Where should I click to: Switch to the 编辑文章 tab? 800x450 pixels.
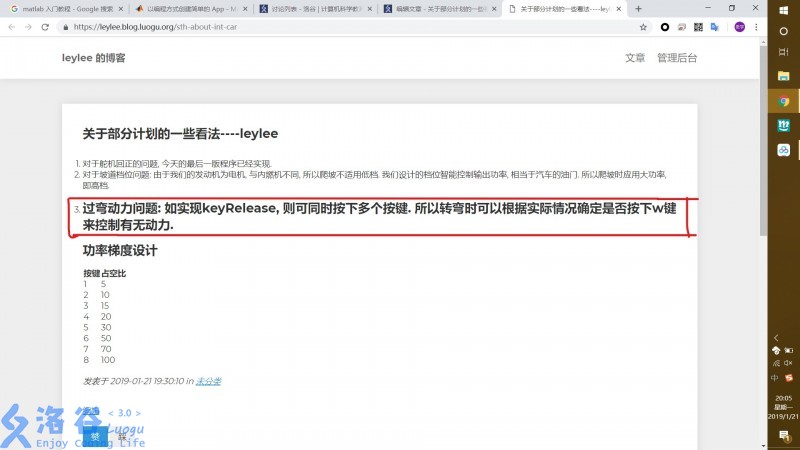[x=437, y=8]
